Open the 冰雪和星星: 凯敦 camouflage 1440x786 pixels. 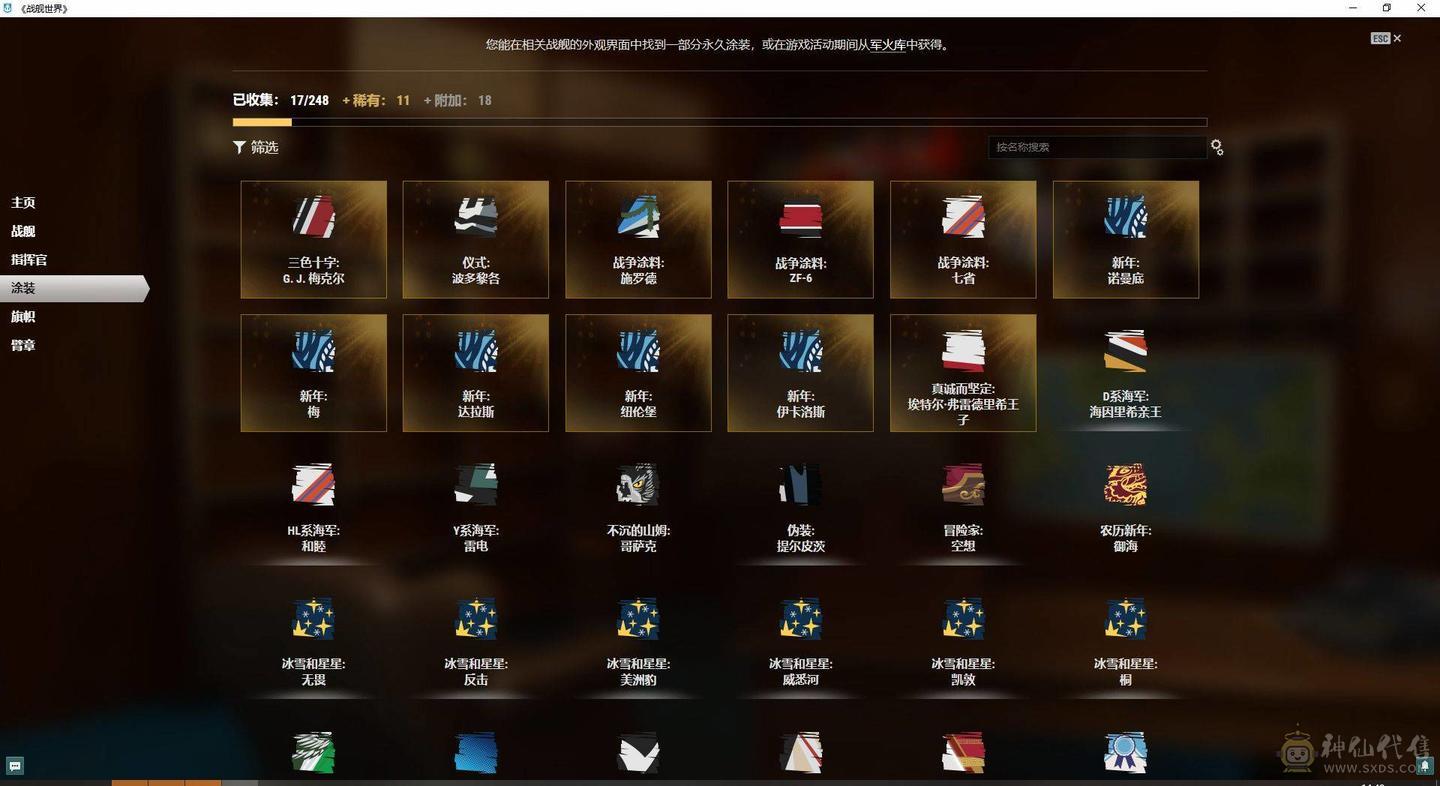(x=963, y=641)
